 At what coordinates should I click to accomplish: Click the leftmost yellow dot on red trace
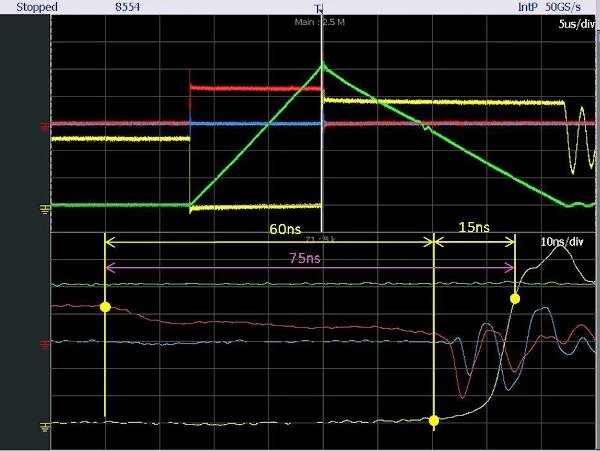(105, 306)
